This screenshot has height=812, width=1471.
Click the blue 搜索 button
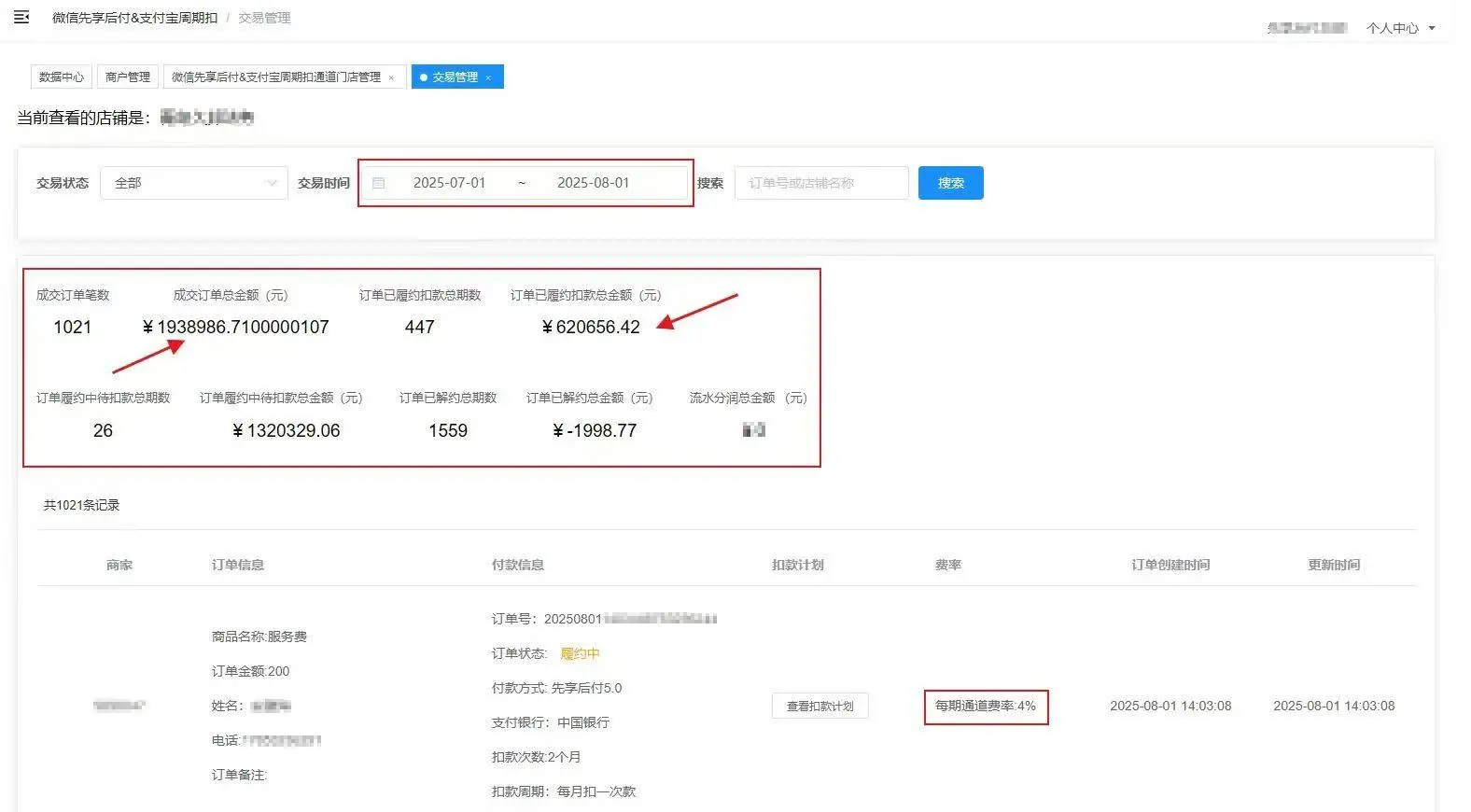pos(950,183)
